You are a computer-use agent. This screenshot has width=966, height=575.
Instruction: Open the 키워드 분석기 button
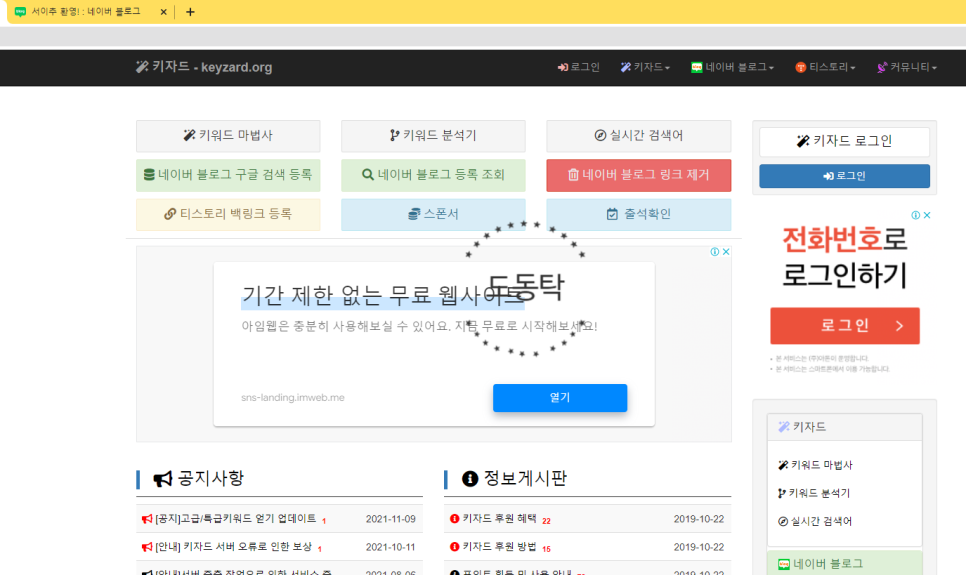tap(433, 136)
